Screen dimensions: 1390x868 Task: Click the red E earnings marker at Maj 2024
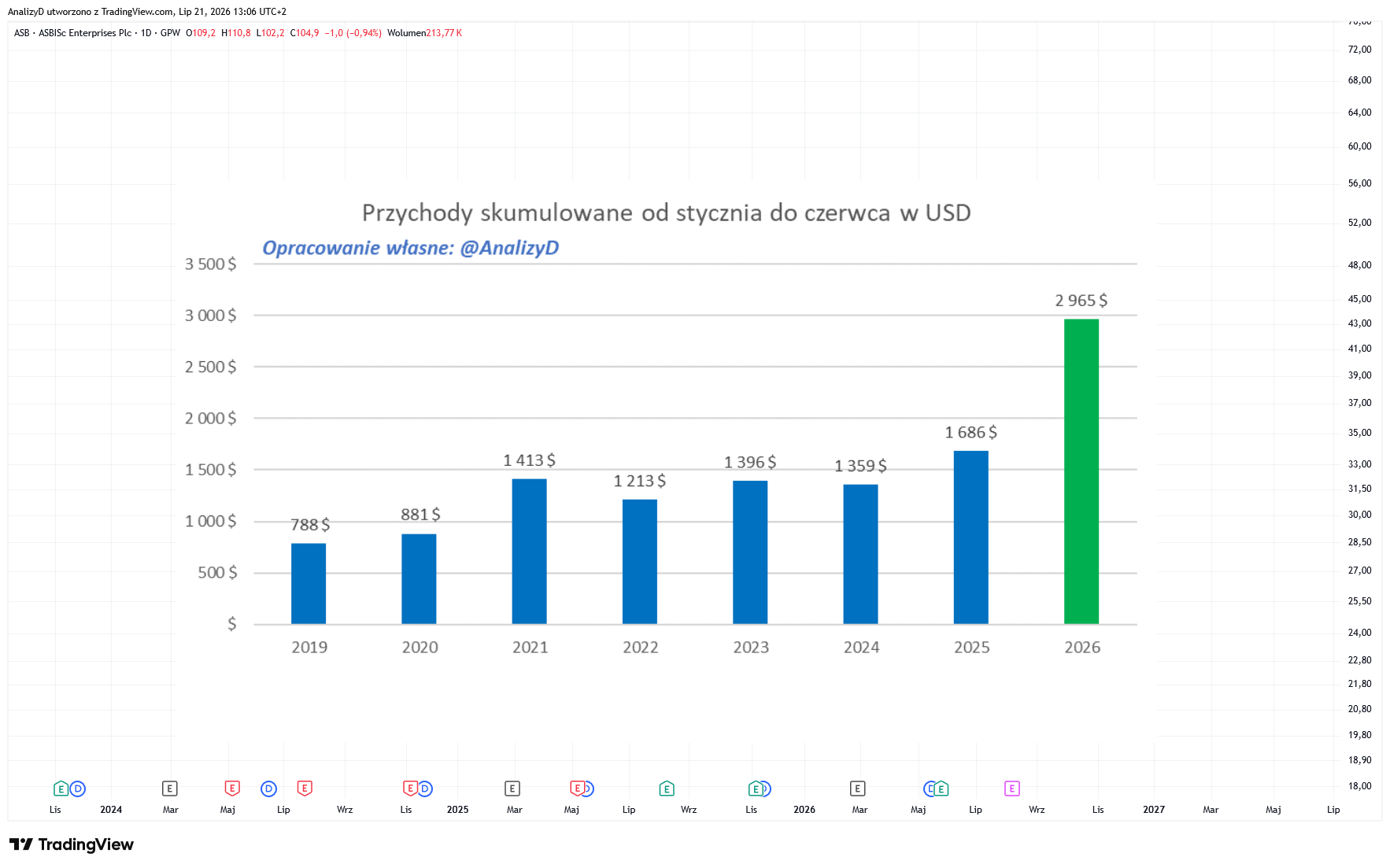point(232,788)
